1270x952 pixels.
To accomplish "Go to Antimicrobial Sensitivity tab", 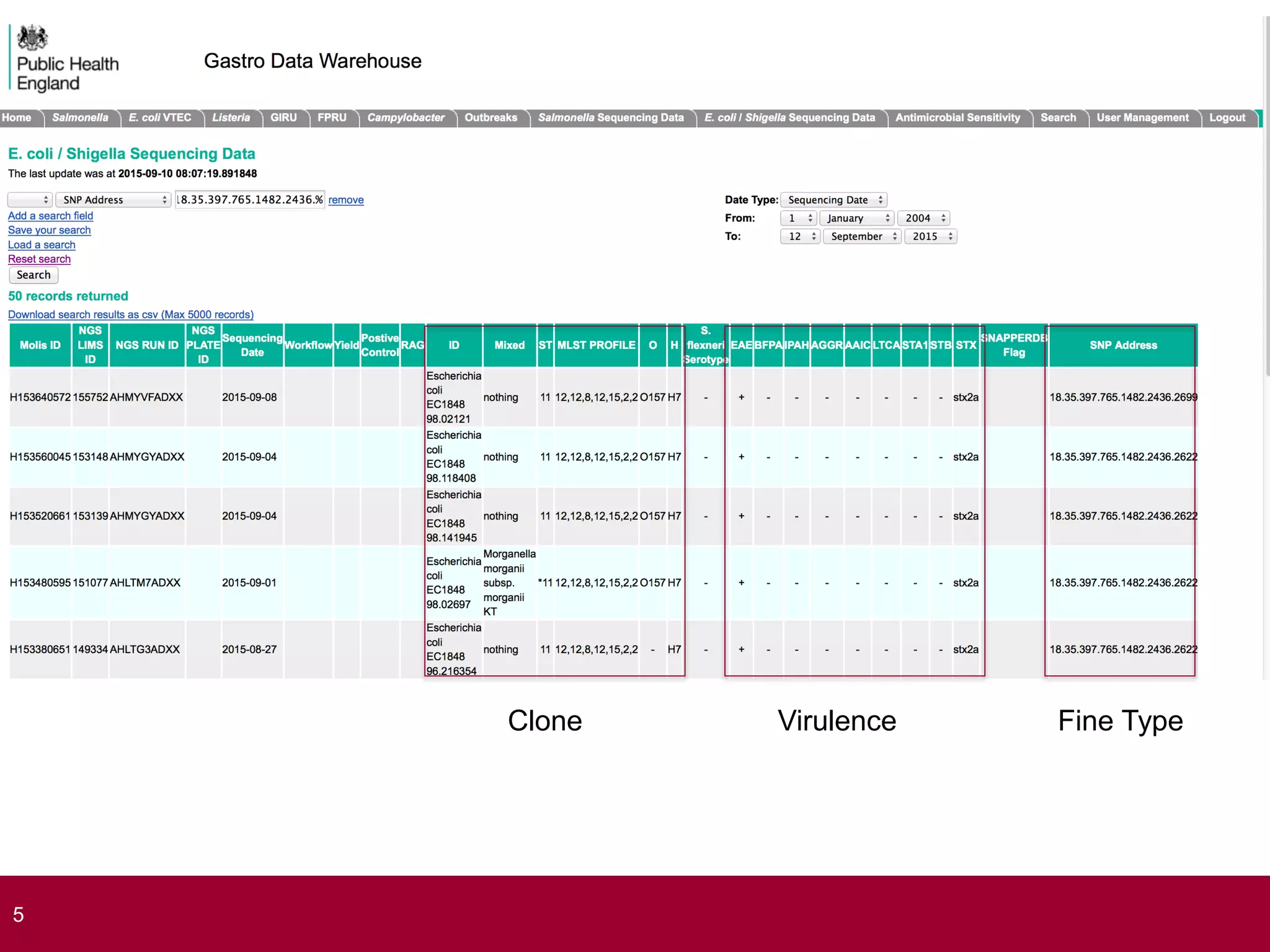I will (957, 118).
